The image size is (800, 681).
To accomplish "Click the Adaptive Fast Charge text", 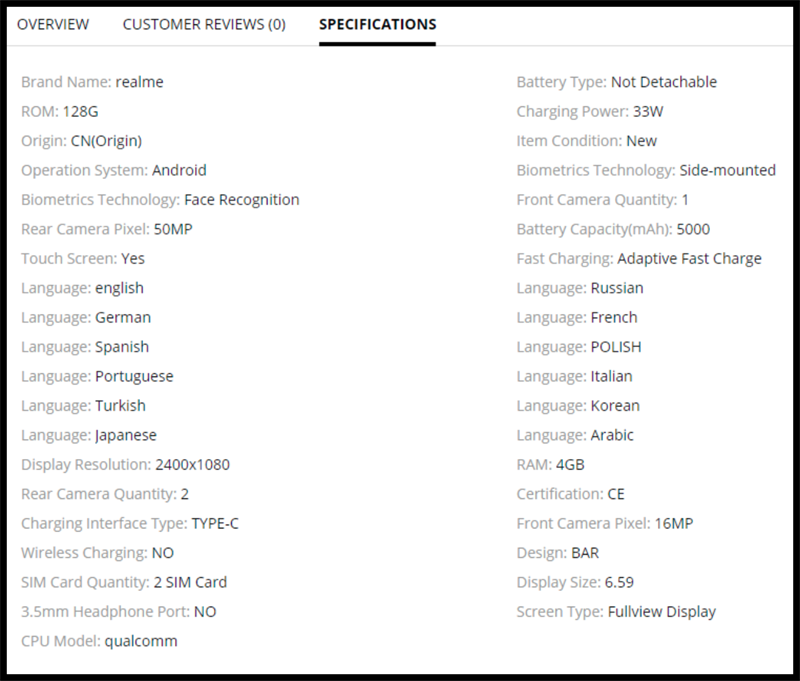I will coord(689,258).
